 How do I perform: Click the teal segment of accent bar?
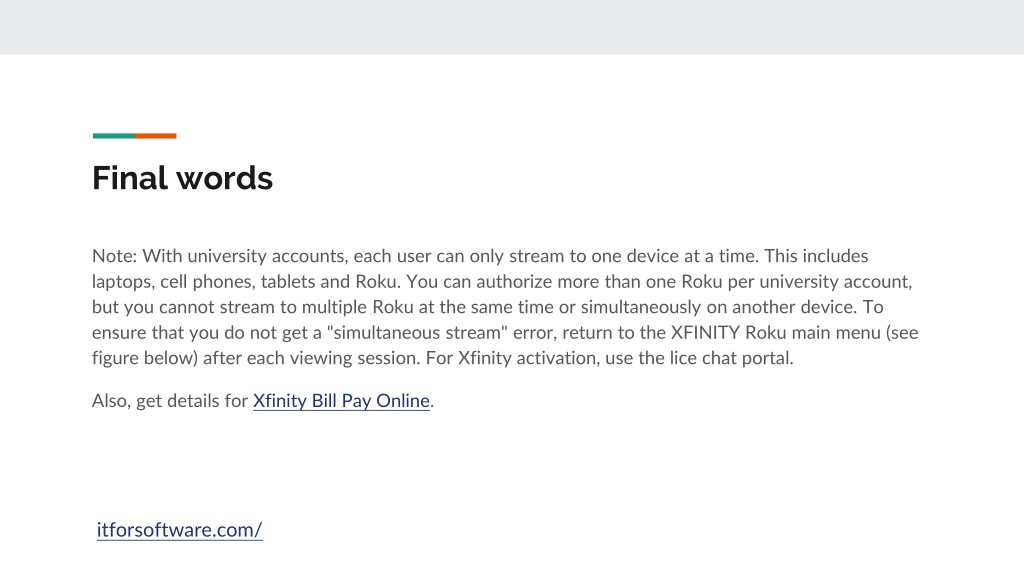[114, 136]
